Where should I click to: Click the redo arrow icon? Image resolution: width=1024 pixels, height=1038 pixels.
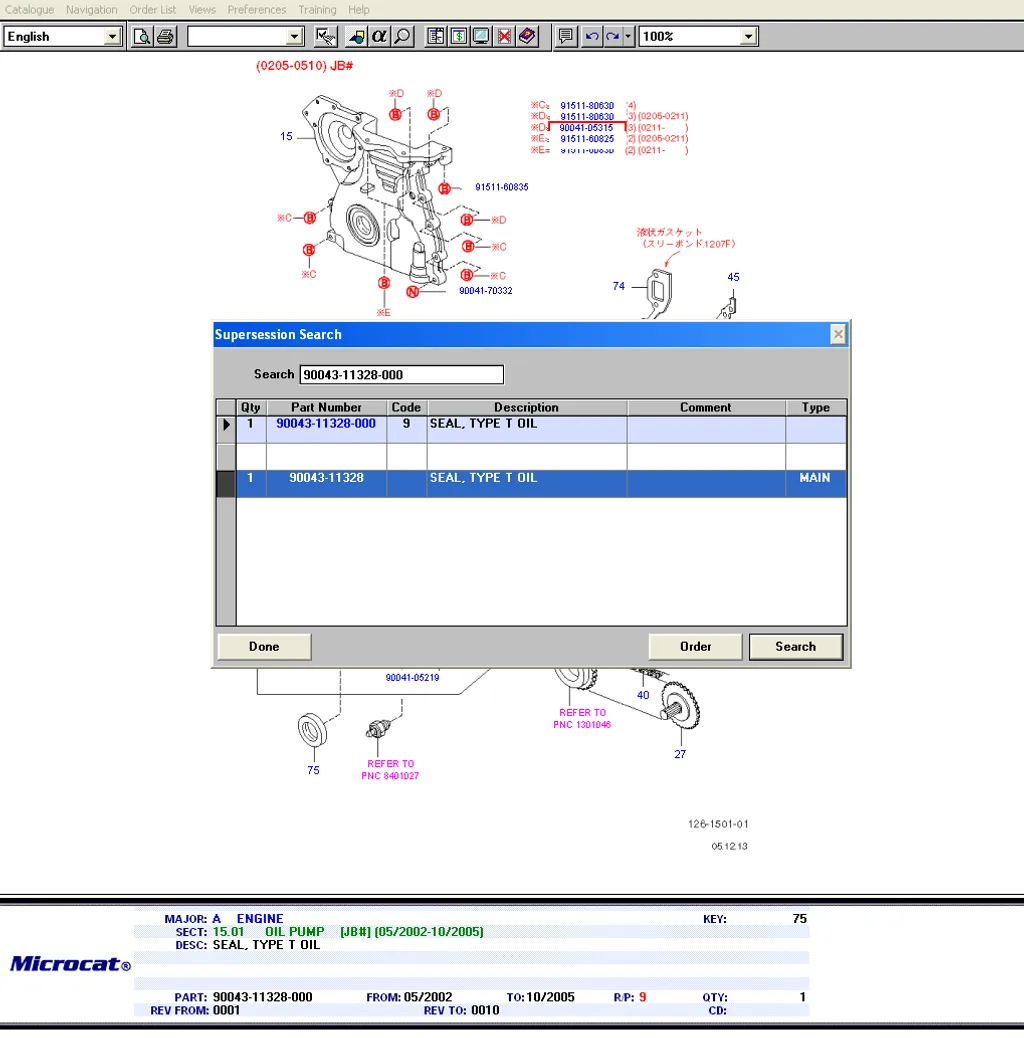point(613,36)
